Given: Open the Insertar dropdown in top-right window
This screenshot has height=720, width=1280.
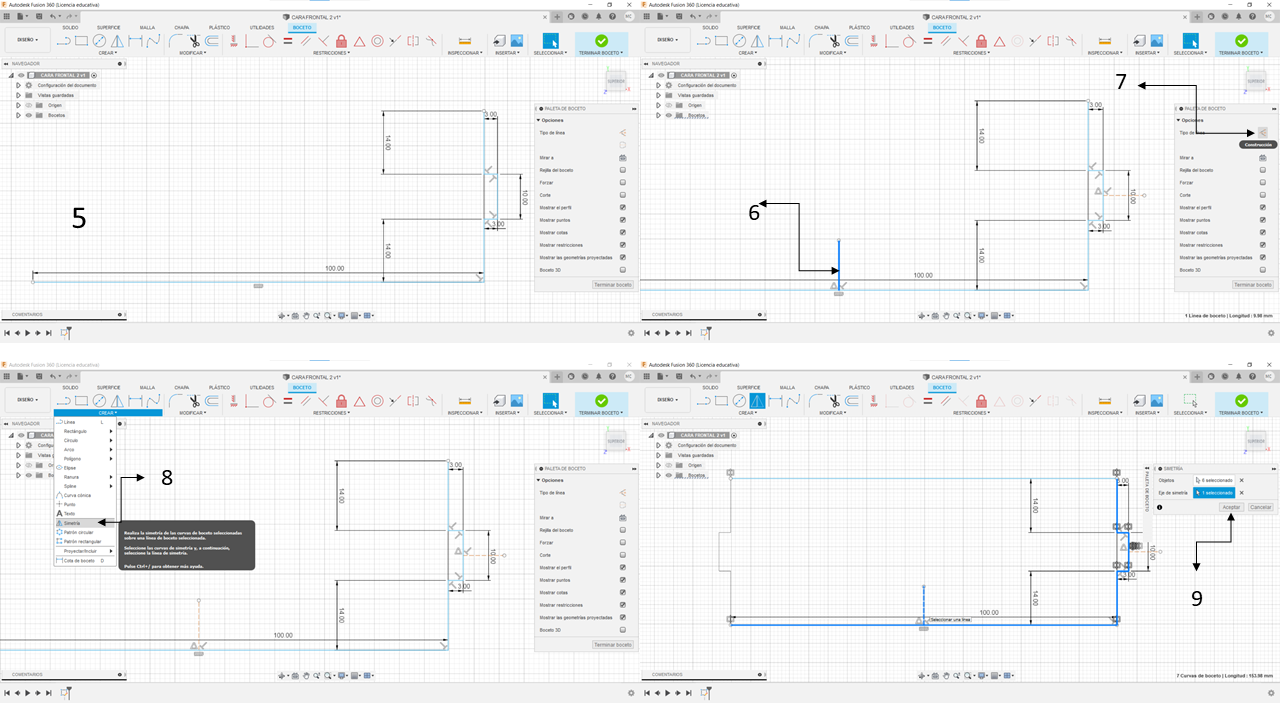Looking at the screenshot, I should pos(1145,53).
